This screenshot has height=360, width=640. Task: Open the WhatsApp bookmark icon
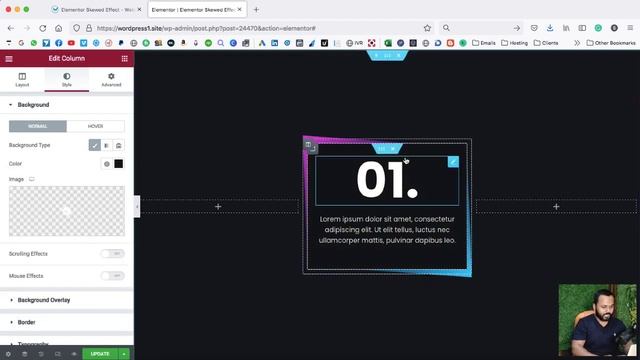(34, 43)
